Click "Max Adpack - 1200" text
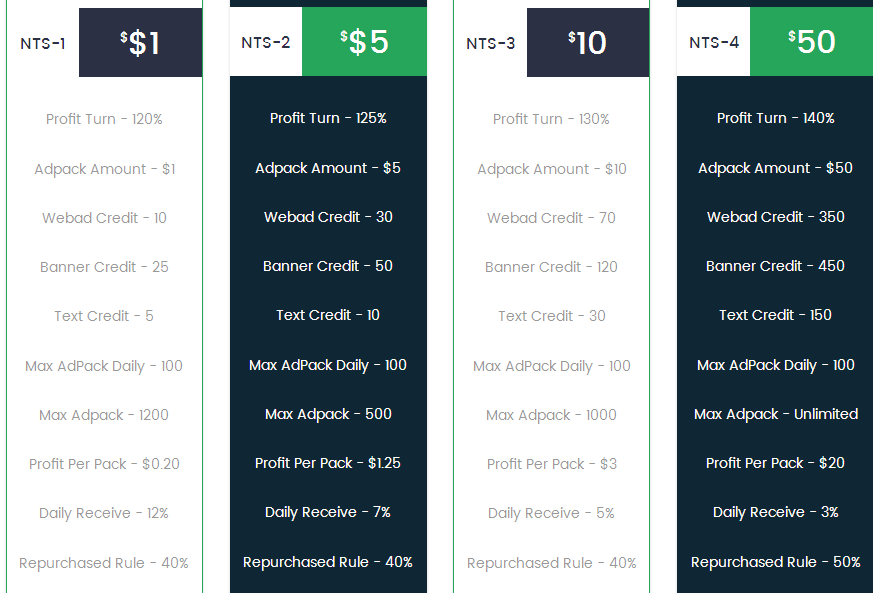 (104, 415)
